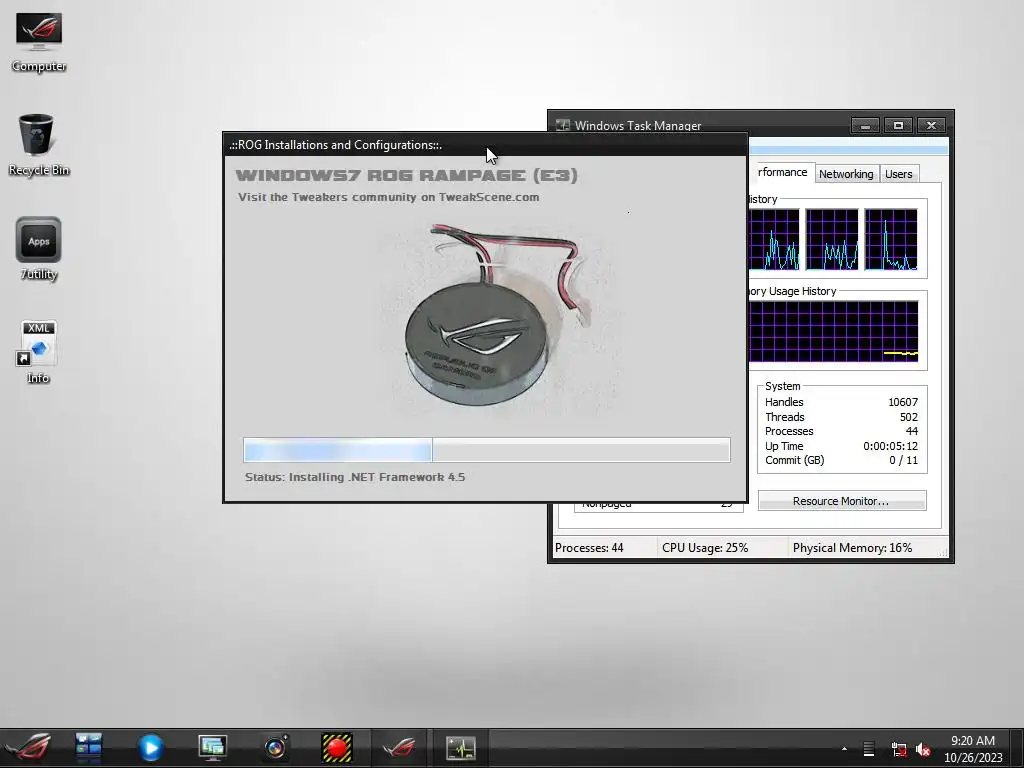
Task: Click the memory usage history graph
Action: [x=833, y=331]
